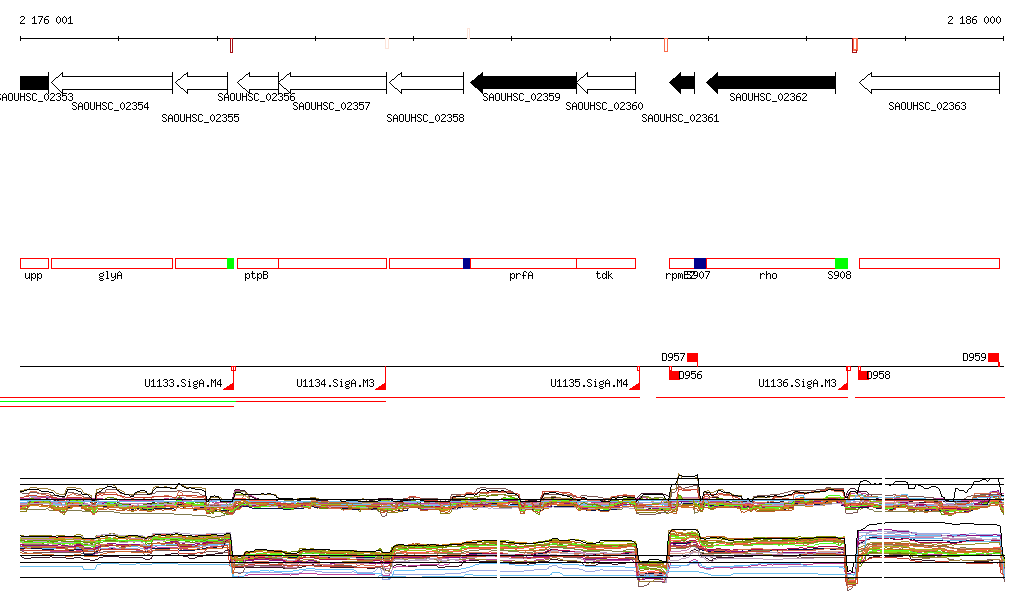Click the SAOUHSC_02358 text label

point(425,118)
